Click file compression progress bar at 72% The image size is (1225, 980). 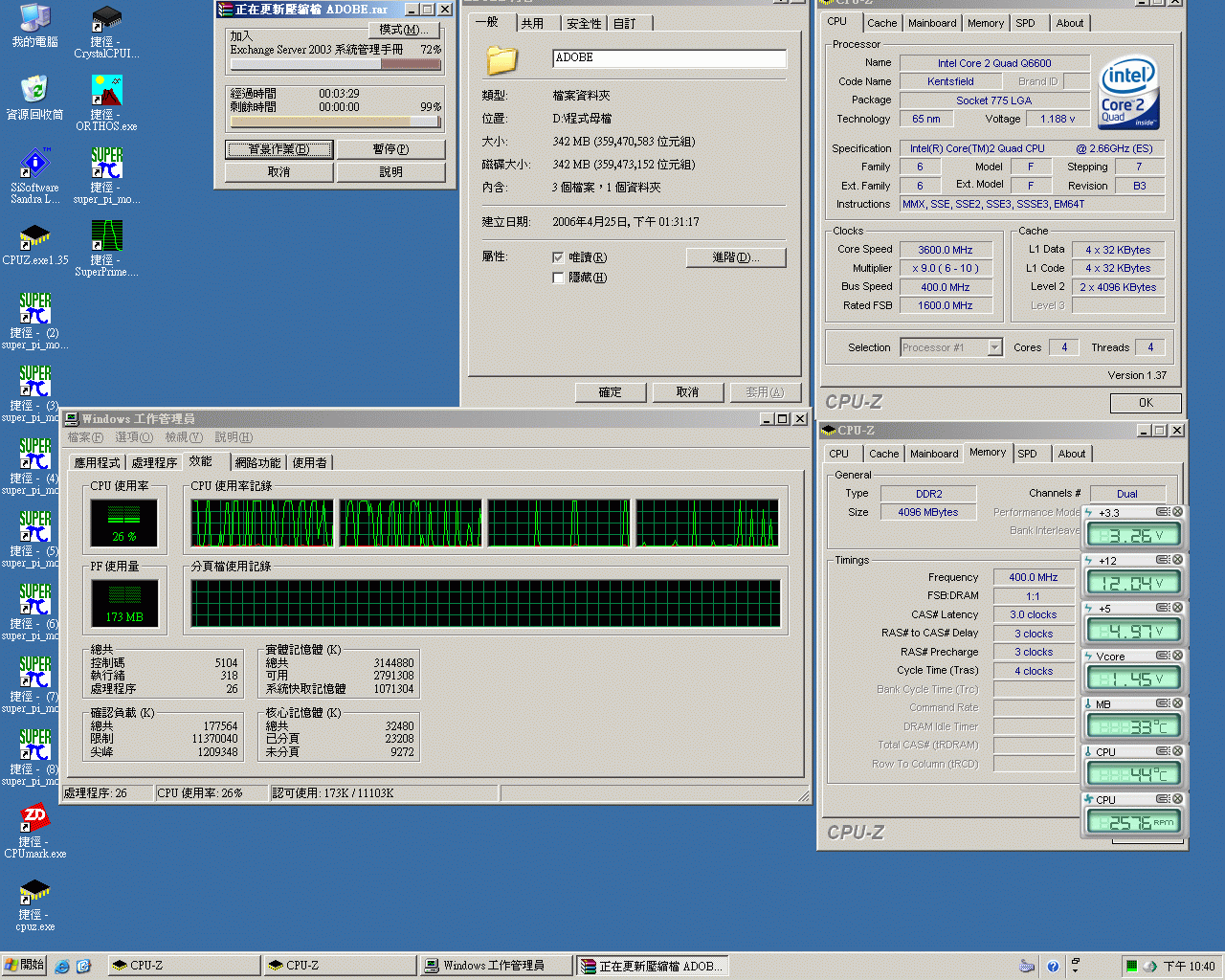335,65
